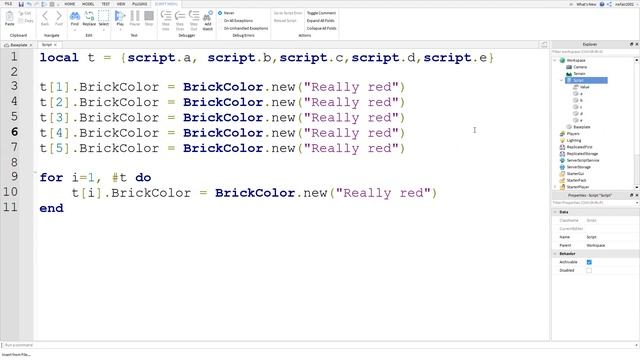This screenshot has width=640, height=360.
Task: Click the share icon in top bar
Action: (609, 4)
